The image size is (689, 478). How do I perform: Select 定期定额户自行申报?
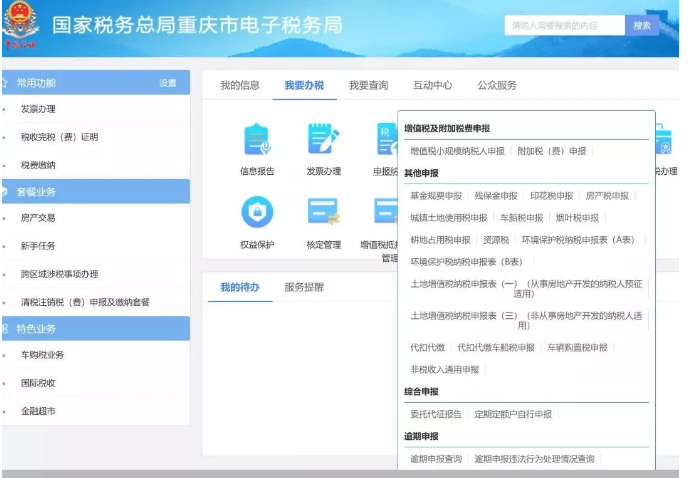tap(513, 414)
